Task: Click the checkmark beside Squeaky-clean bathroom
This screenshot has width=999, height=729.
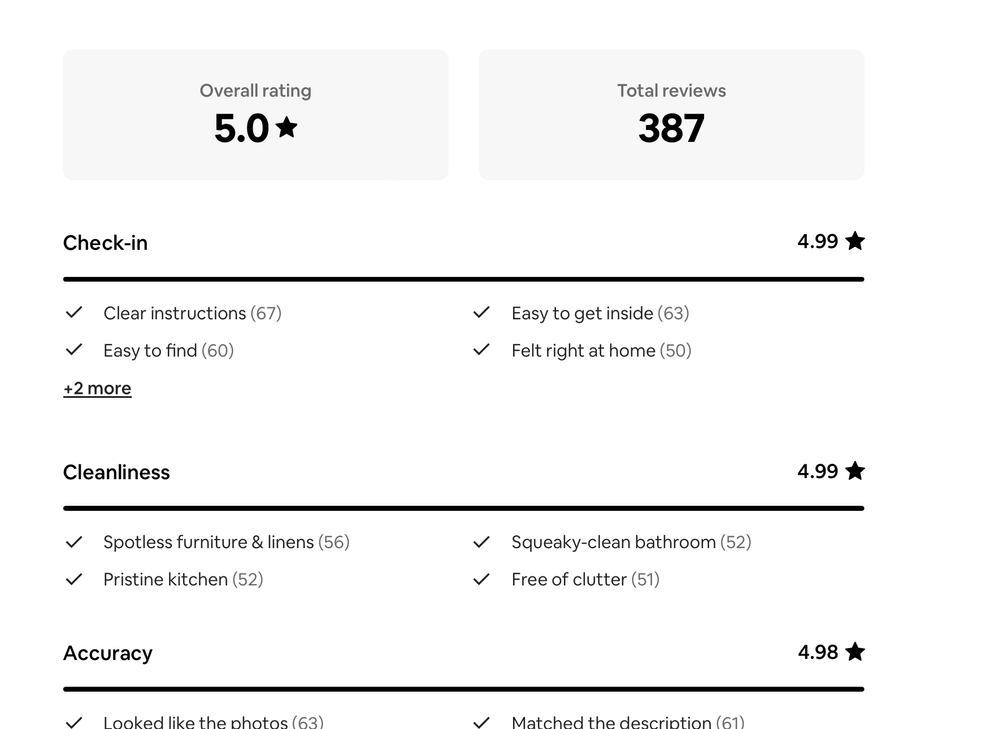Action: pyautogui.click(x=481, y=542)
